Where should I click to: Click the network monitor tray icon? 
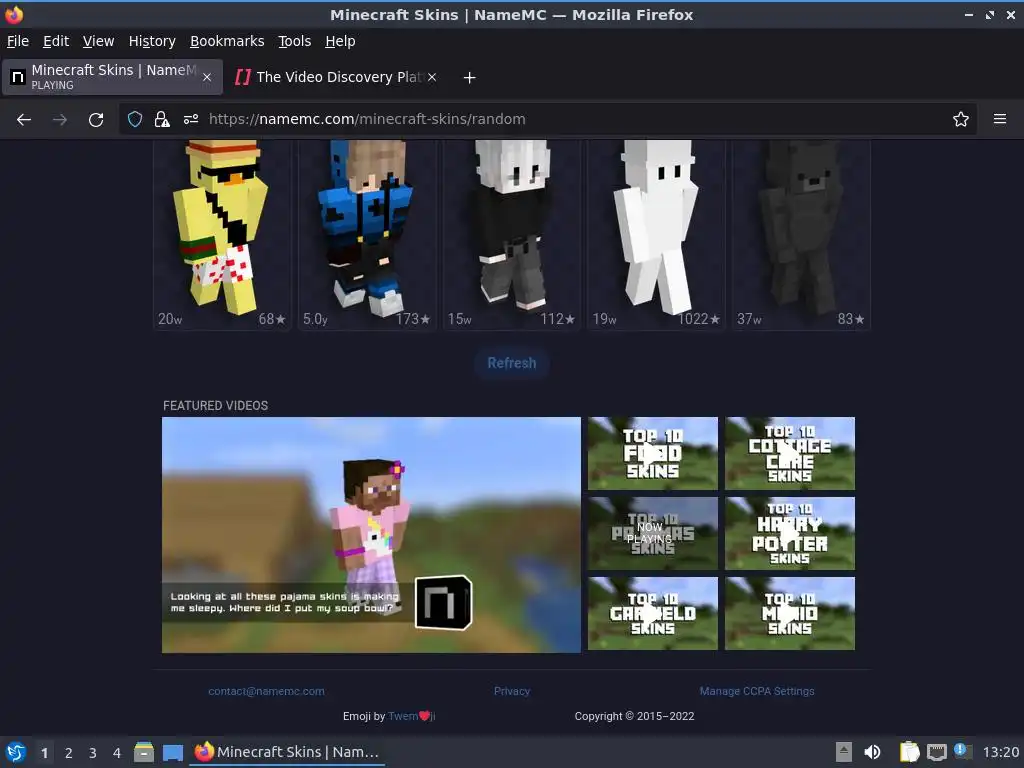click(936, 752)
